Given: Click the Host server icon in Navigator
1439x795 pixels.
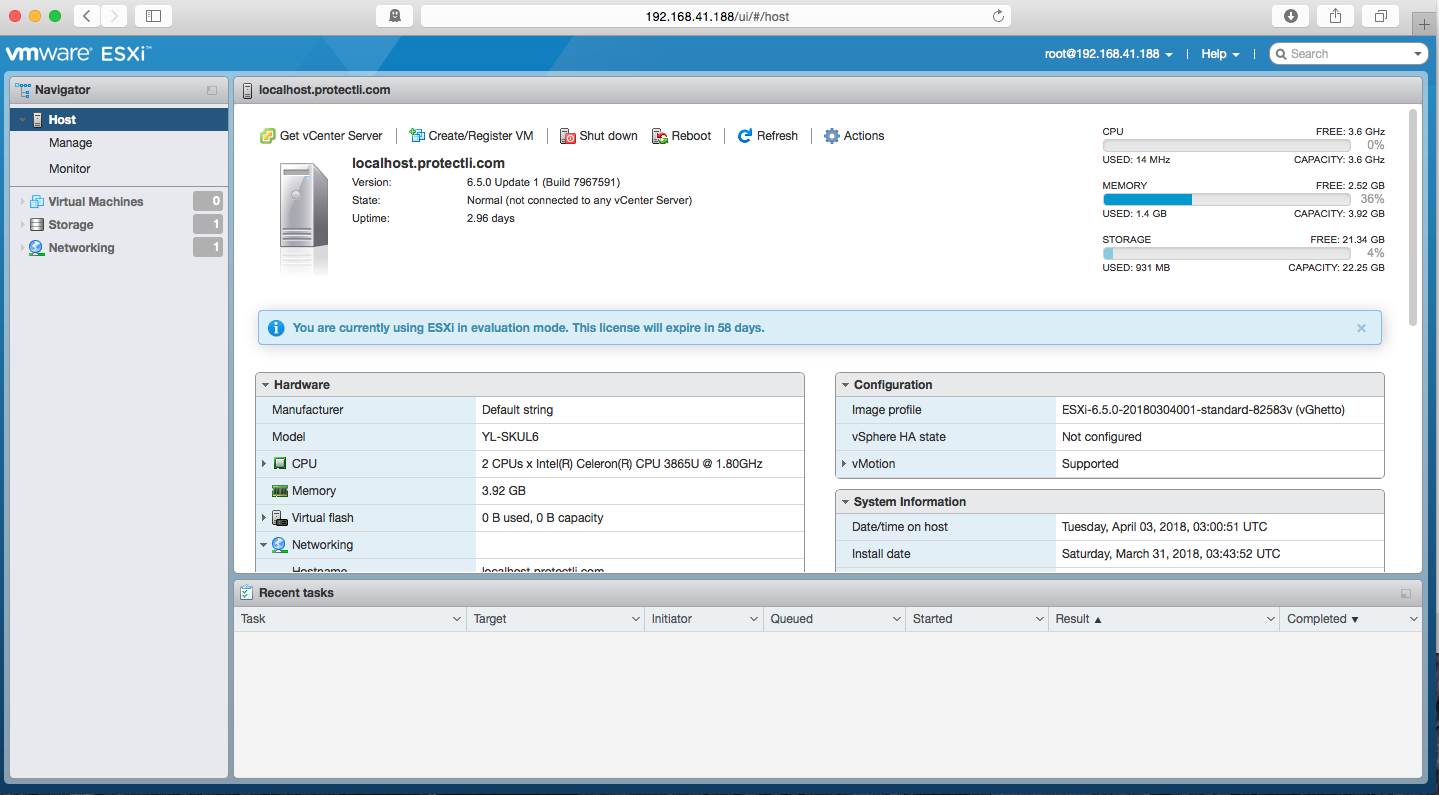Looking at the screenshot, I should pos(38,119).
